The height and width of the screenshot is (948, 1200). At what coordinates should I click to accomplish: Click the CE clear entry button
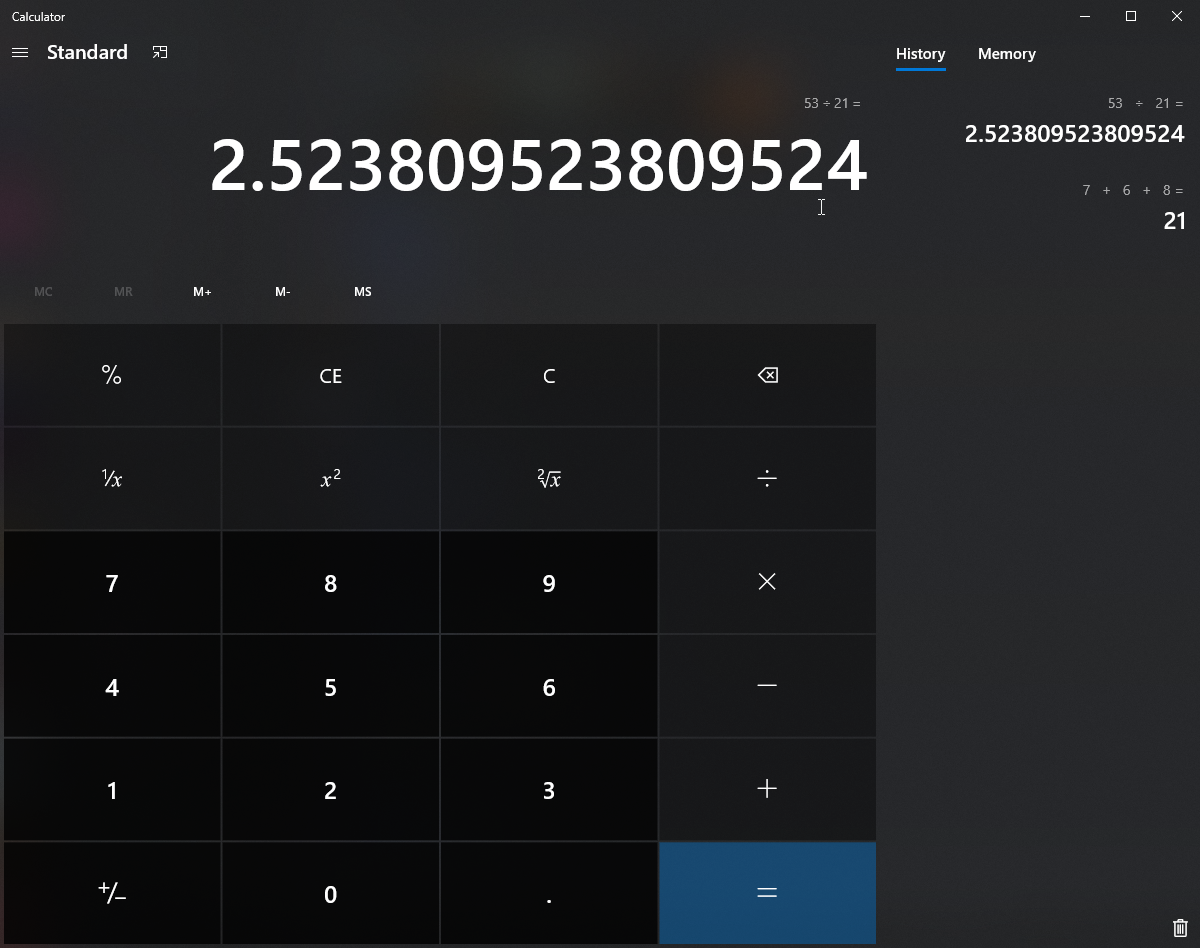[330, 376]
